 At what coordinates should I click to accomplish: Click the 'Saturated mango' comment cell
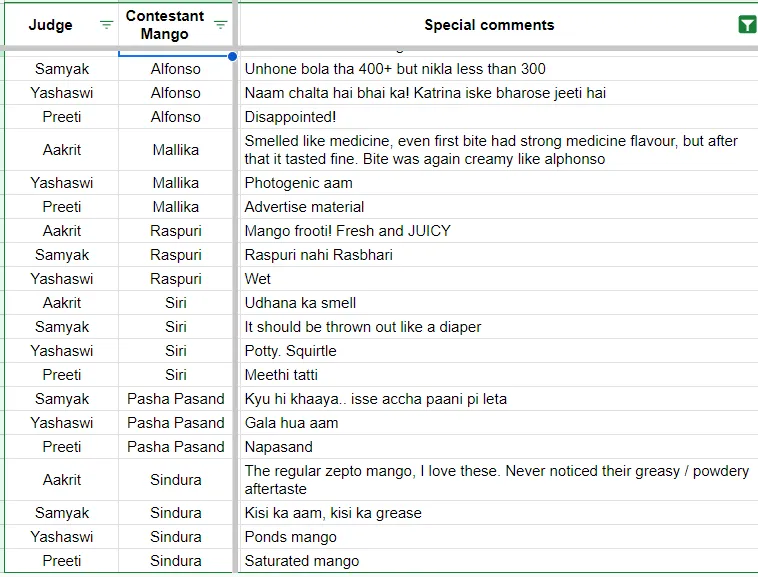point(498,561)
